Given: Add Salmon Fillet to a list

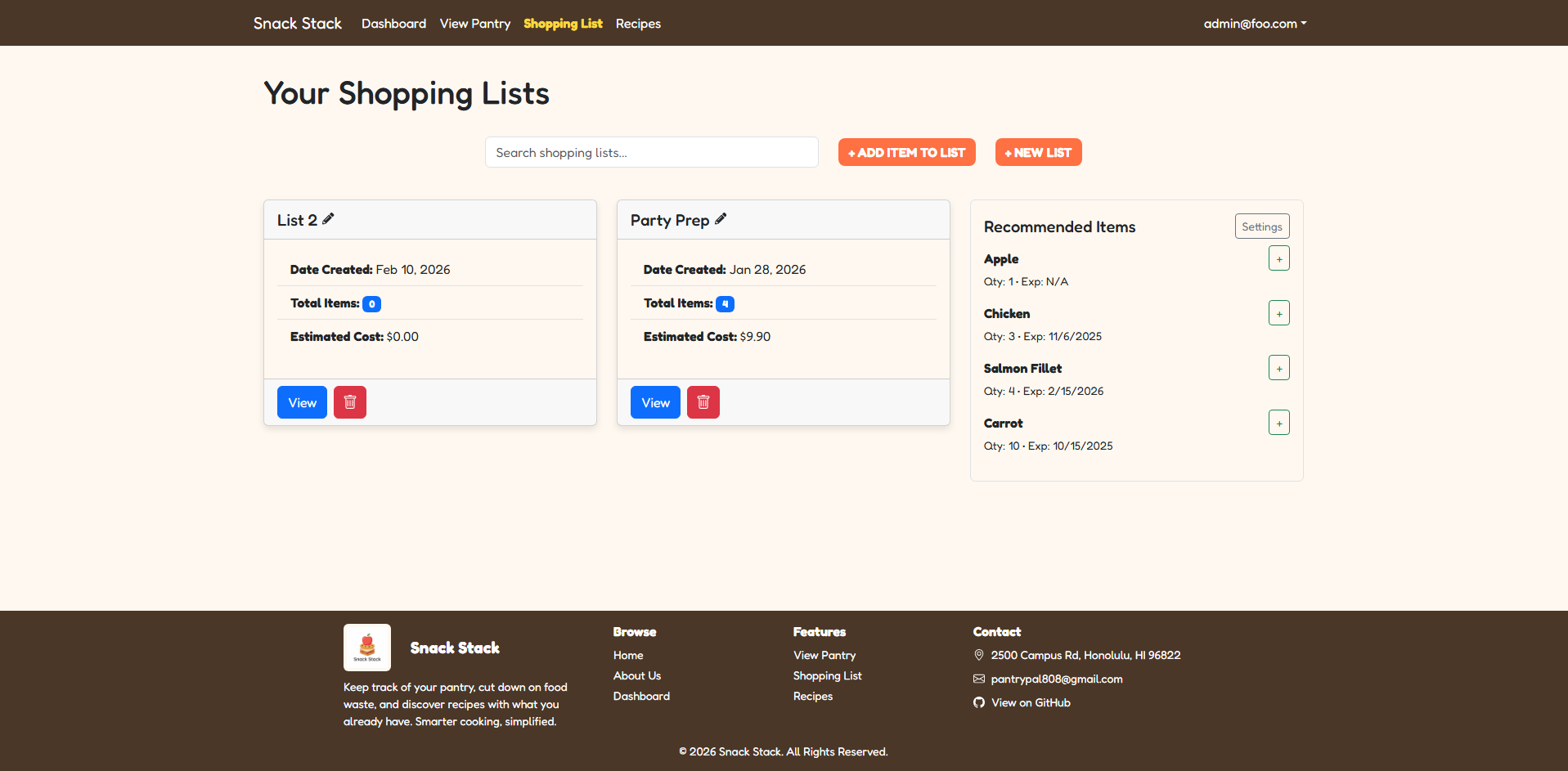Looking at the screenshot, I should pos(1278,367).
